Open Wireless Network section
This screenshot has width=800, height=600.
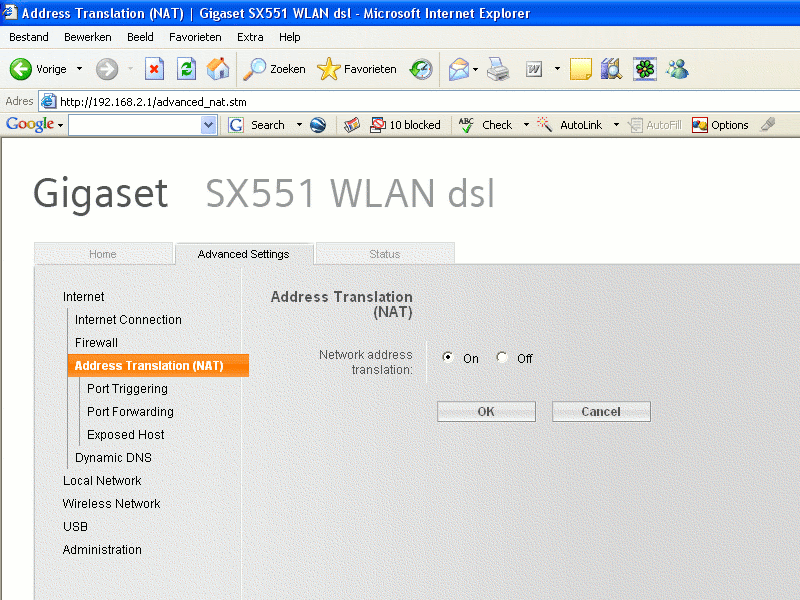pos(111,504)
